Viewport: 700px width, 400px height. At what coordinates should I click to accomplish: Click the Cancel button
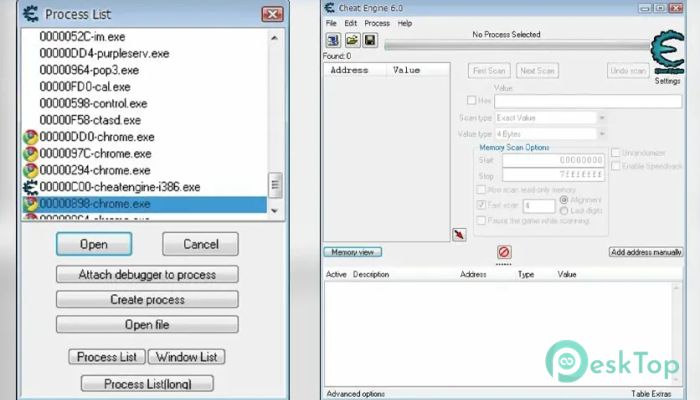pos(200,244)
